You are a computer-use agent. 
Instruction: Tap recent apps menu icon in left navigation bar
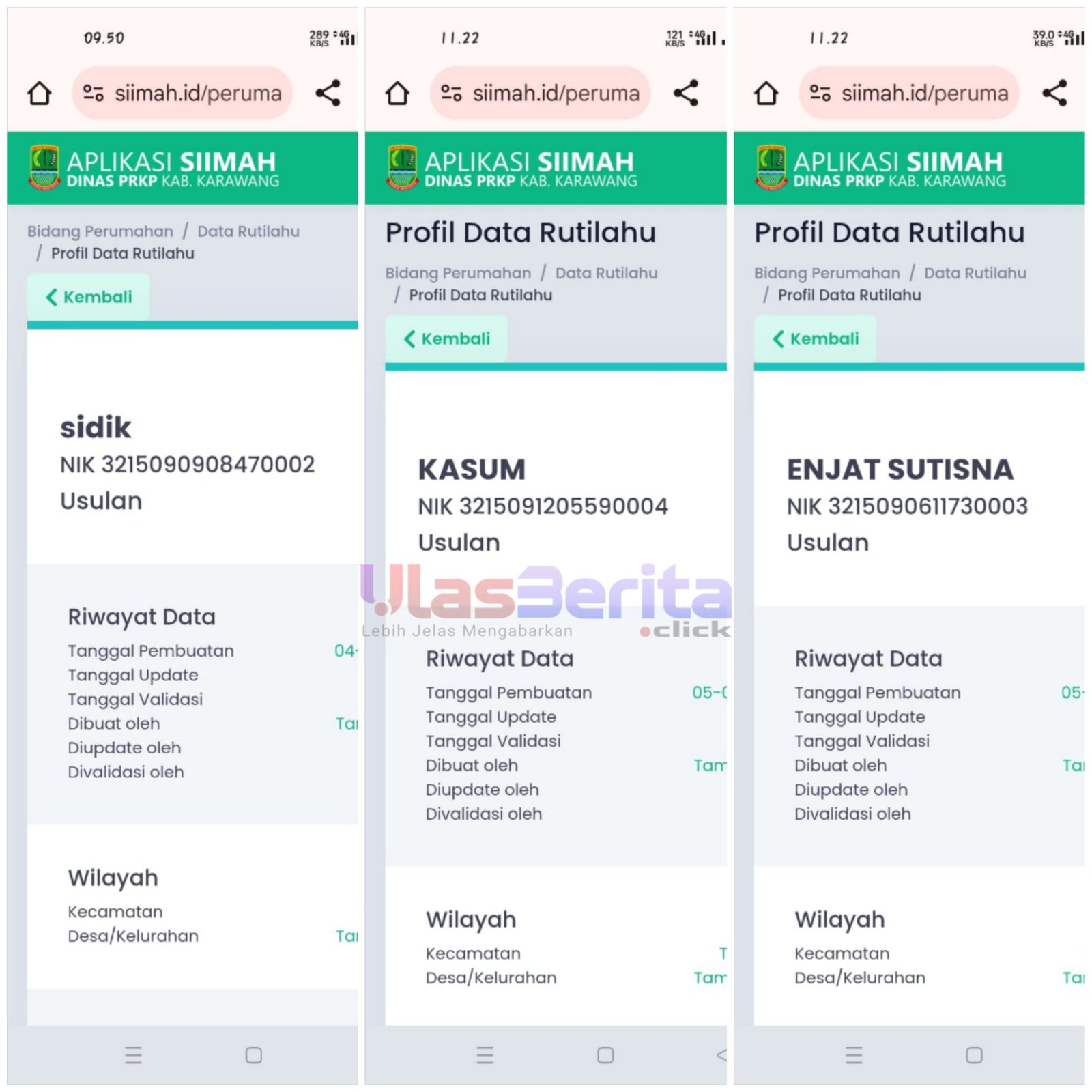tap(134, 1055)
